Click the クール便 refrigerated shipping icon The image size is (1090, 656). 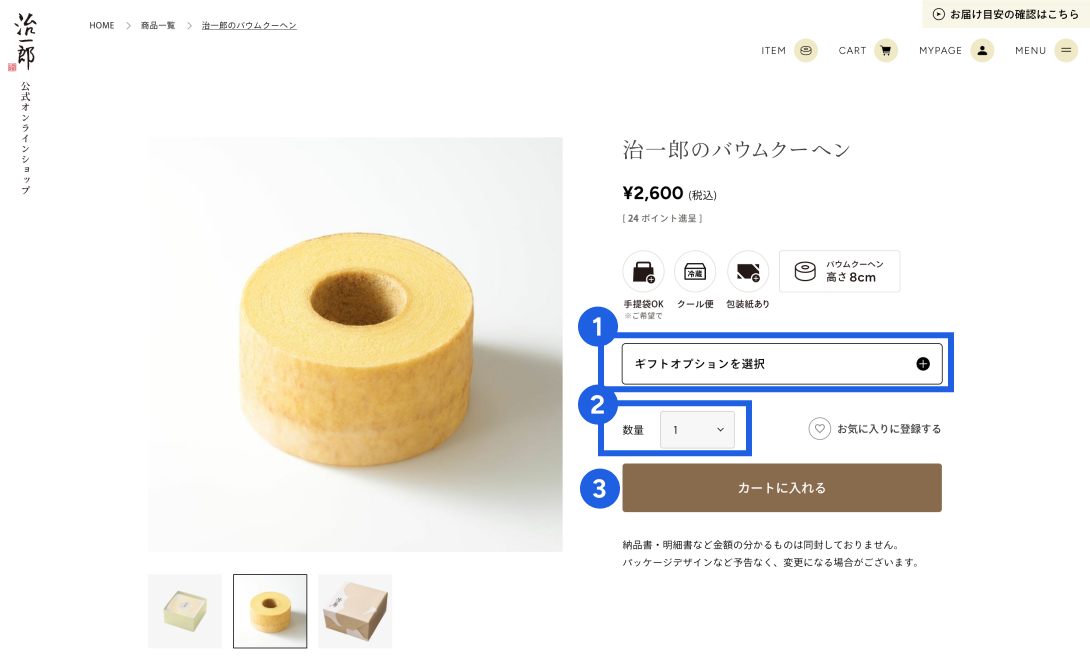click(695, 271)
